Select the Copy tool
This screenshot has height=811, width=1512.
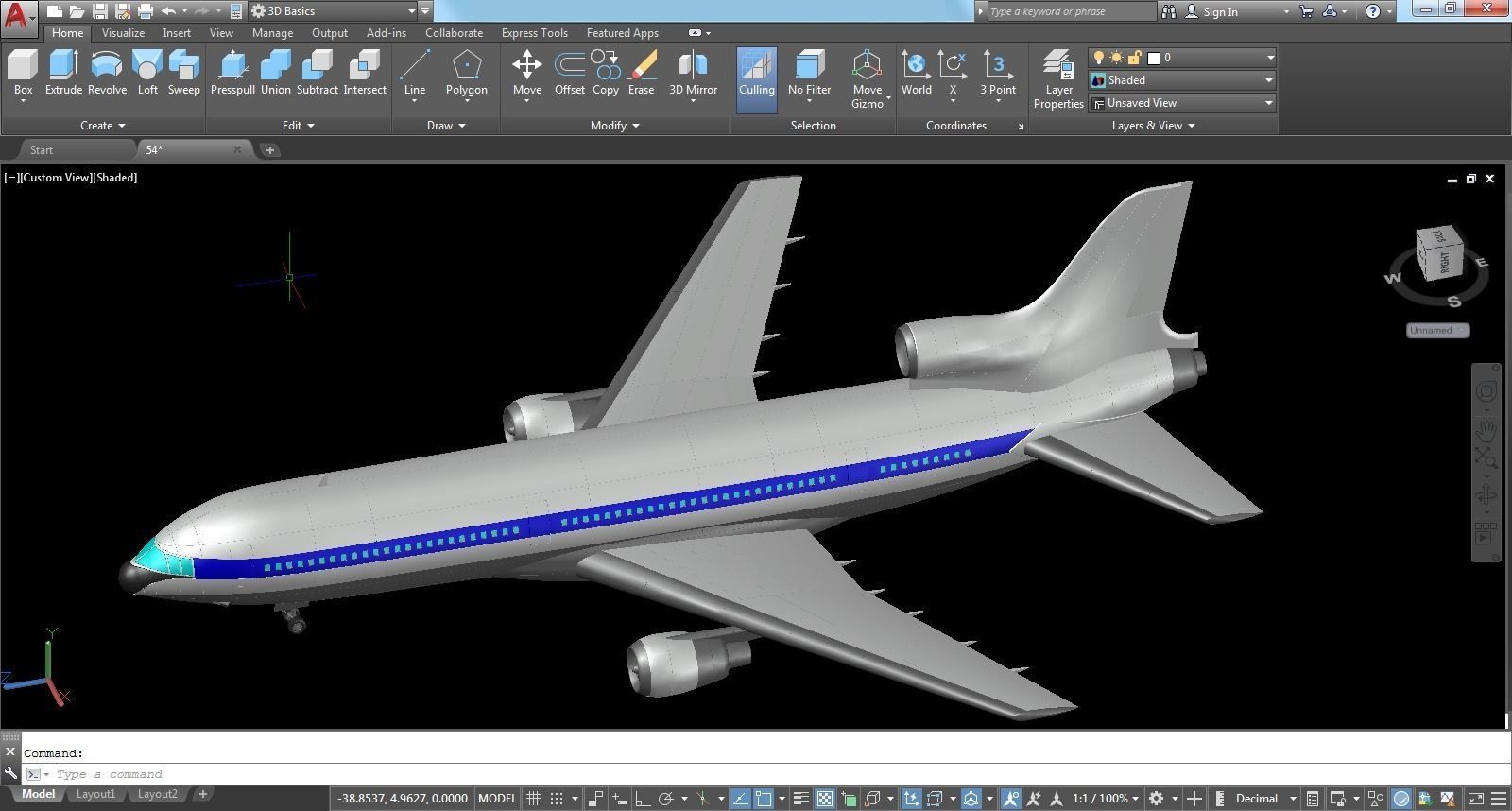pyautogui.click(x=606, y=74)
